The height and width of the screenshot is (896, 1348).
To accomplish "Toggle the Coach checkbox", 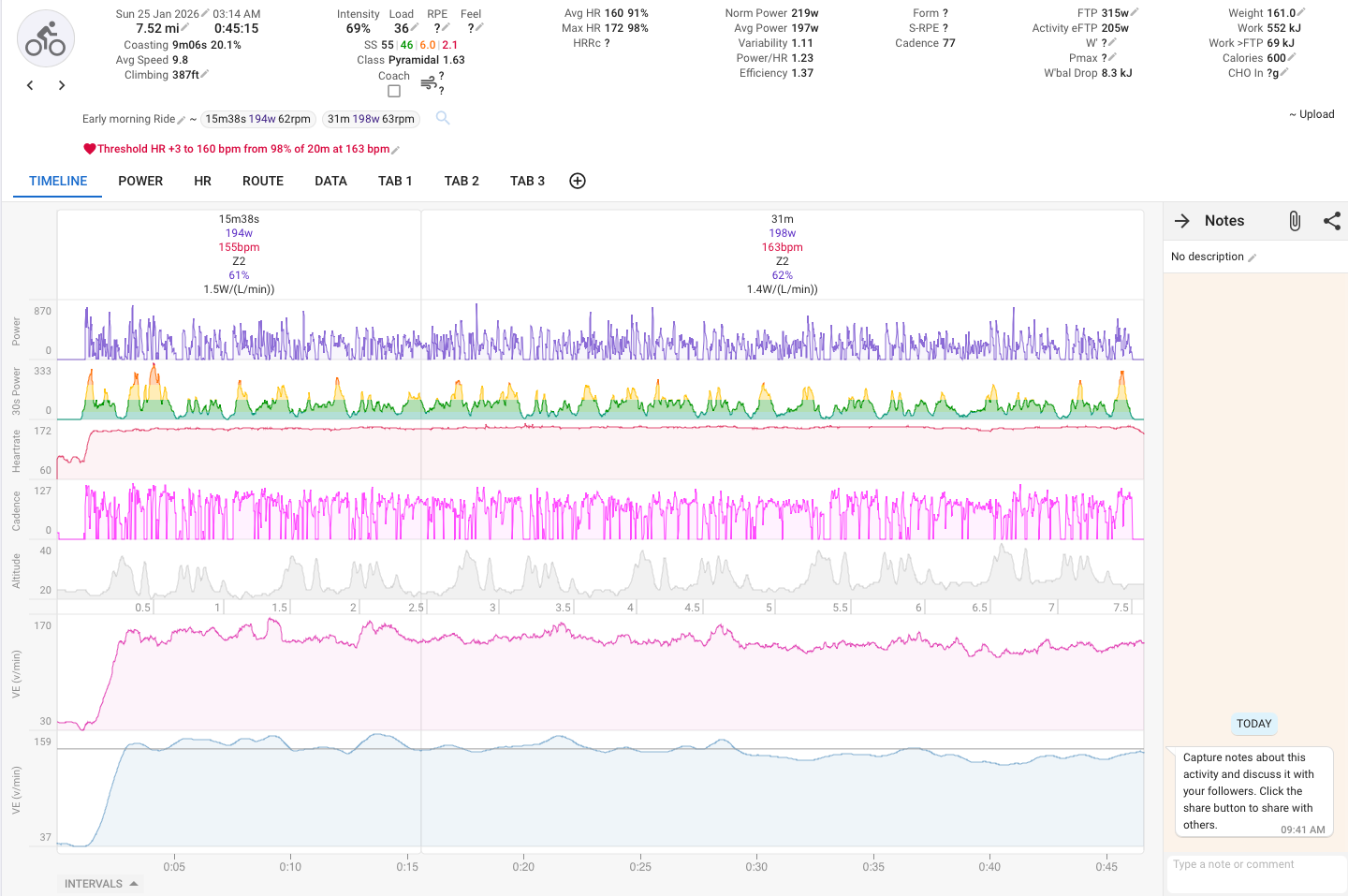I will (x=394, y=91).
